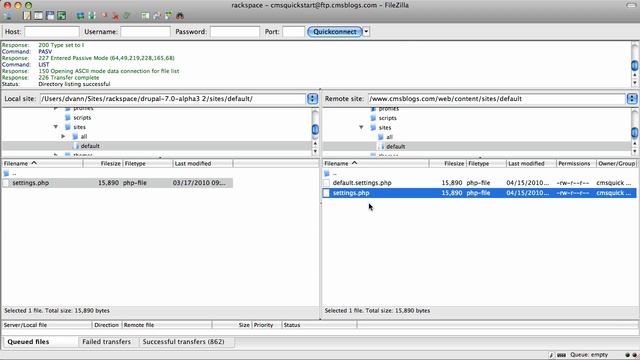This screenshot has width=640, height=360.
Task: Click the binoculars file search icon
Action: pos(180,16)
